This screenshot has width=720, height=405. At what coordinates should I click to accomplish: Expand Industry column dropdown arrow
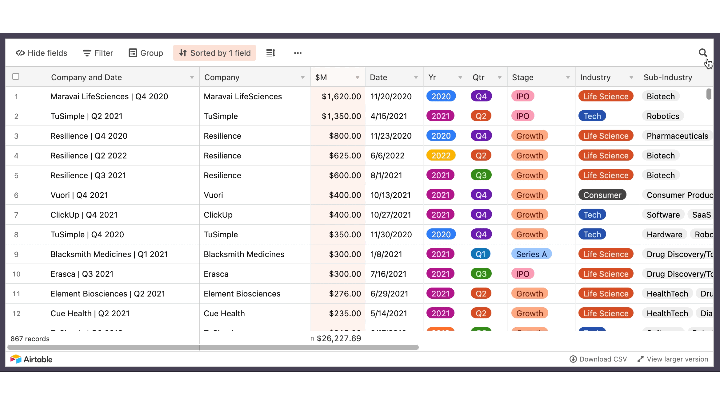click(631, 78)
